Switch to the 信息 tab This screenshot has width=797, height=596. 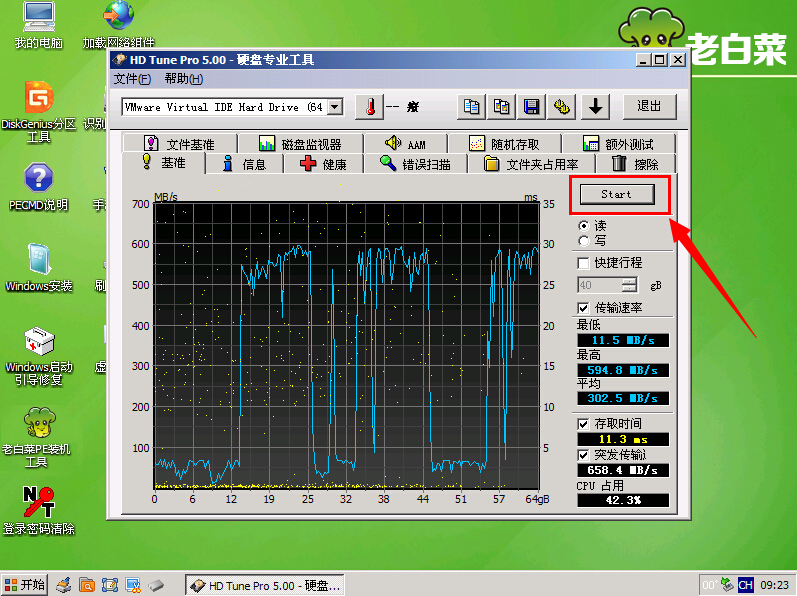(x=244, y=164)
